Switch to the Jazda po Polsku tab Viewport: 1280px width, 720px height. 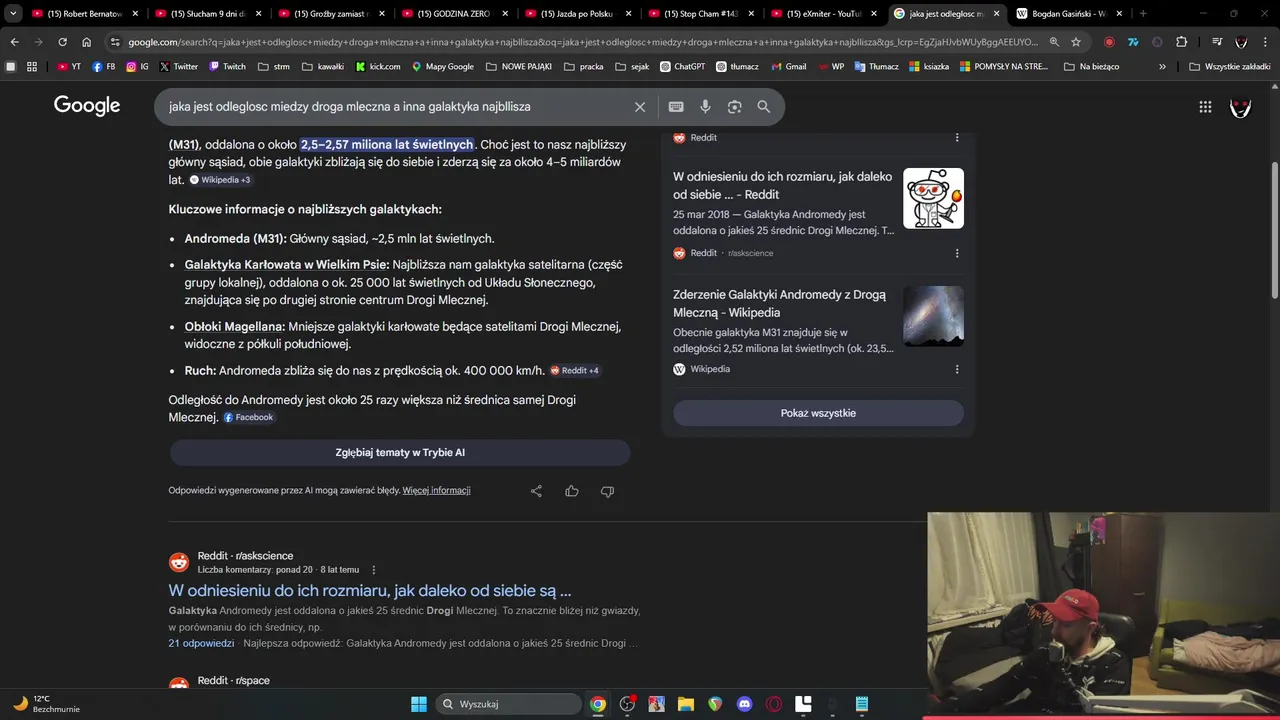coord(576,14)
